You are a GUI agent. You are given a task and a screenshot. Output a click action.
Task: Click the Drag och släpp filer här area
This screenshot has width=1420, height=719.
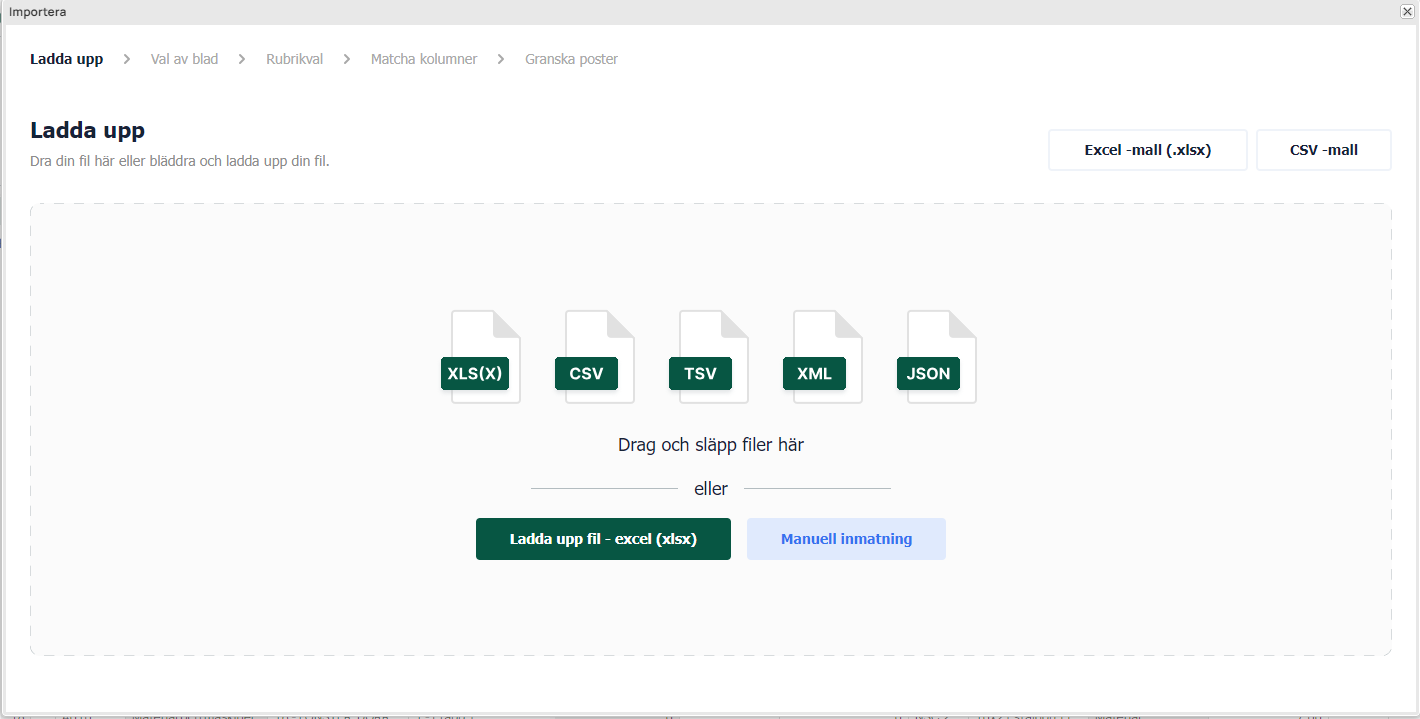click(x=710, y=445)
